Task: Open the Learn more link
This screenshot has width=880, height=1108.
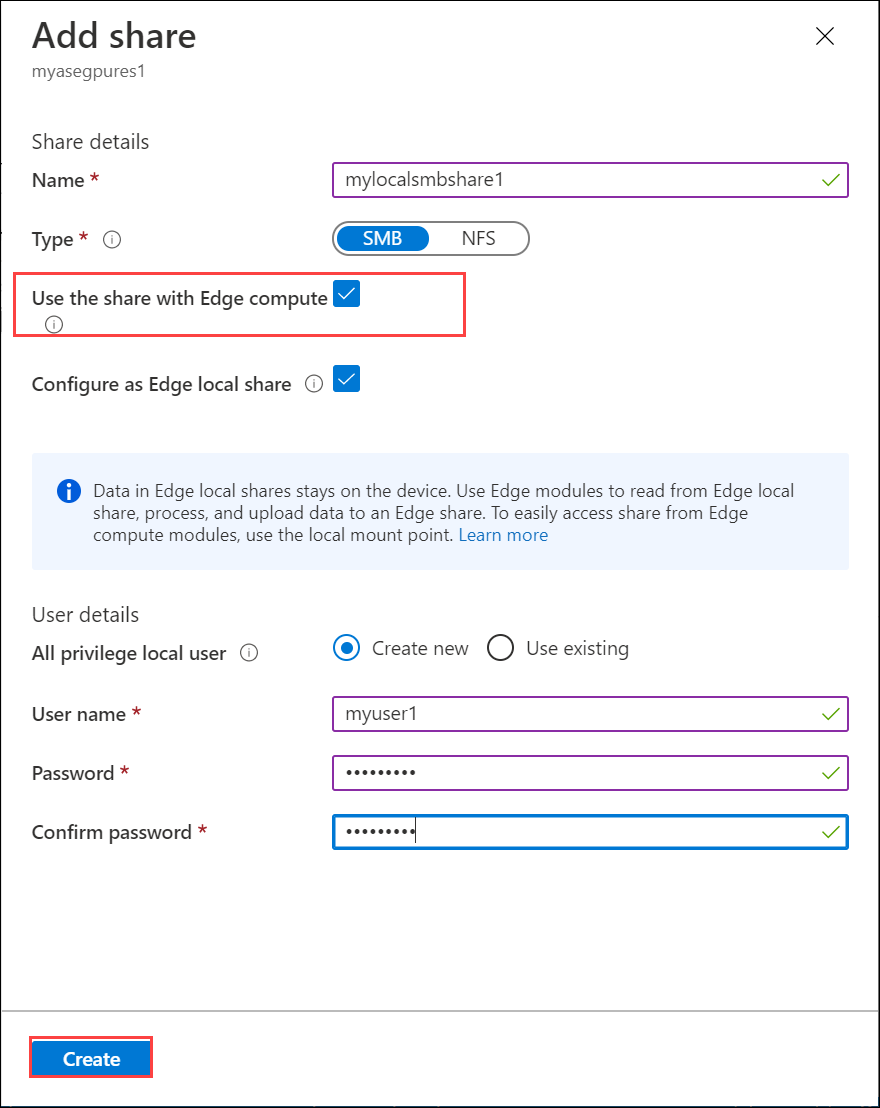Action: coord(503,534)
